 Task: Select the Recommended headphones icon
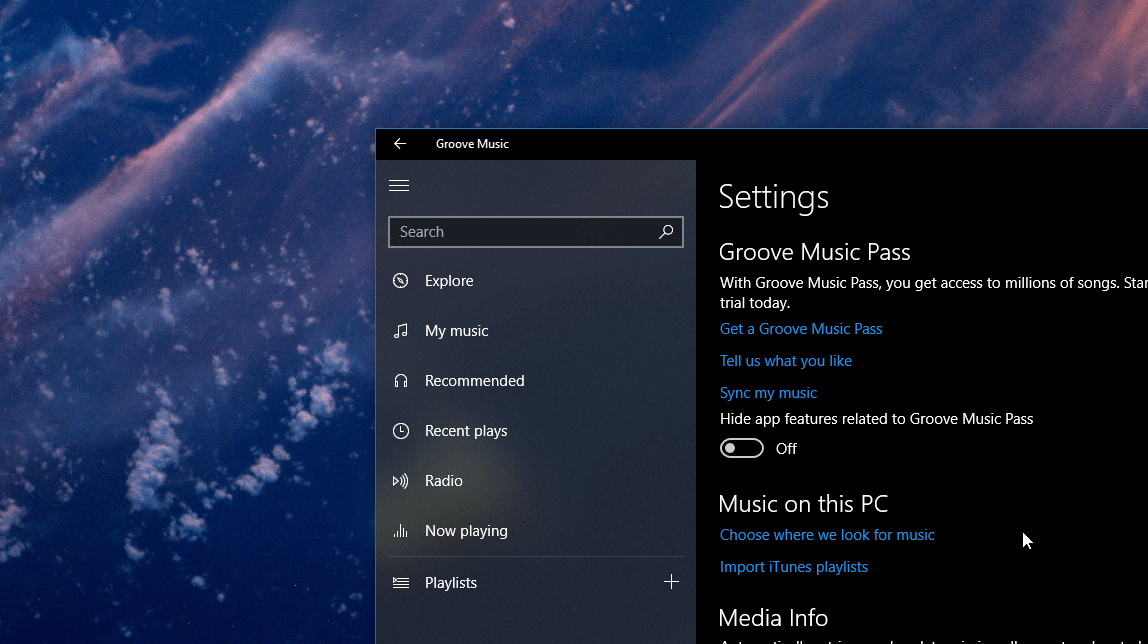tap(401, 381)
